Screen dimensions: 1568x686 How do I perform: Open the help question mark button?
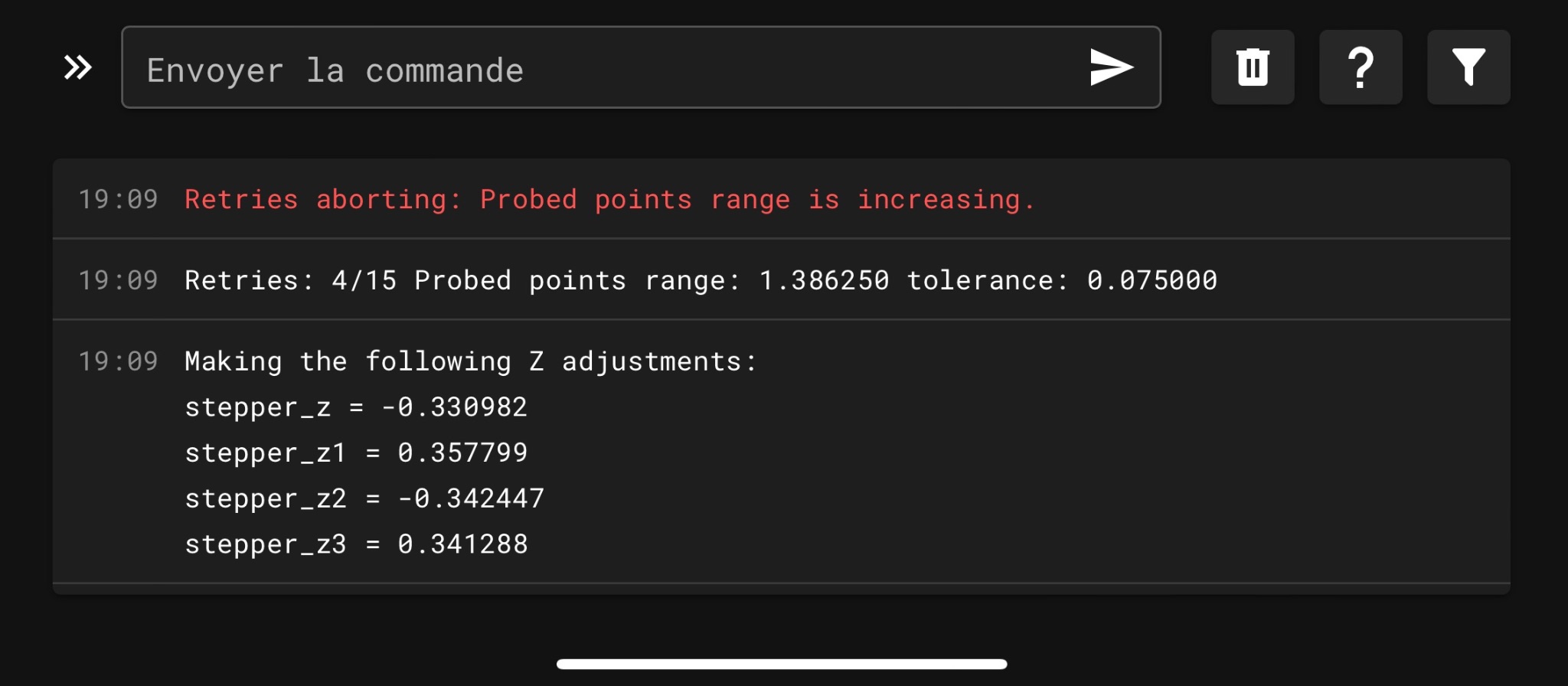click(1361, 67)
